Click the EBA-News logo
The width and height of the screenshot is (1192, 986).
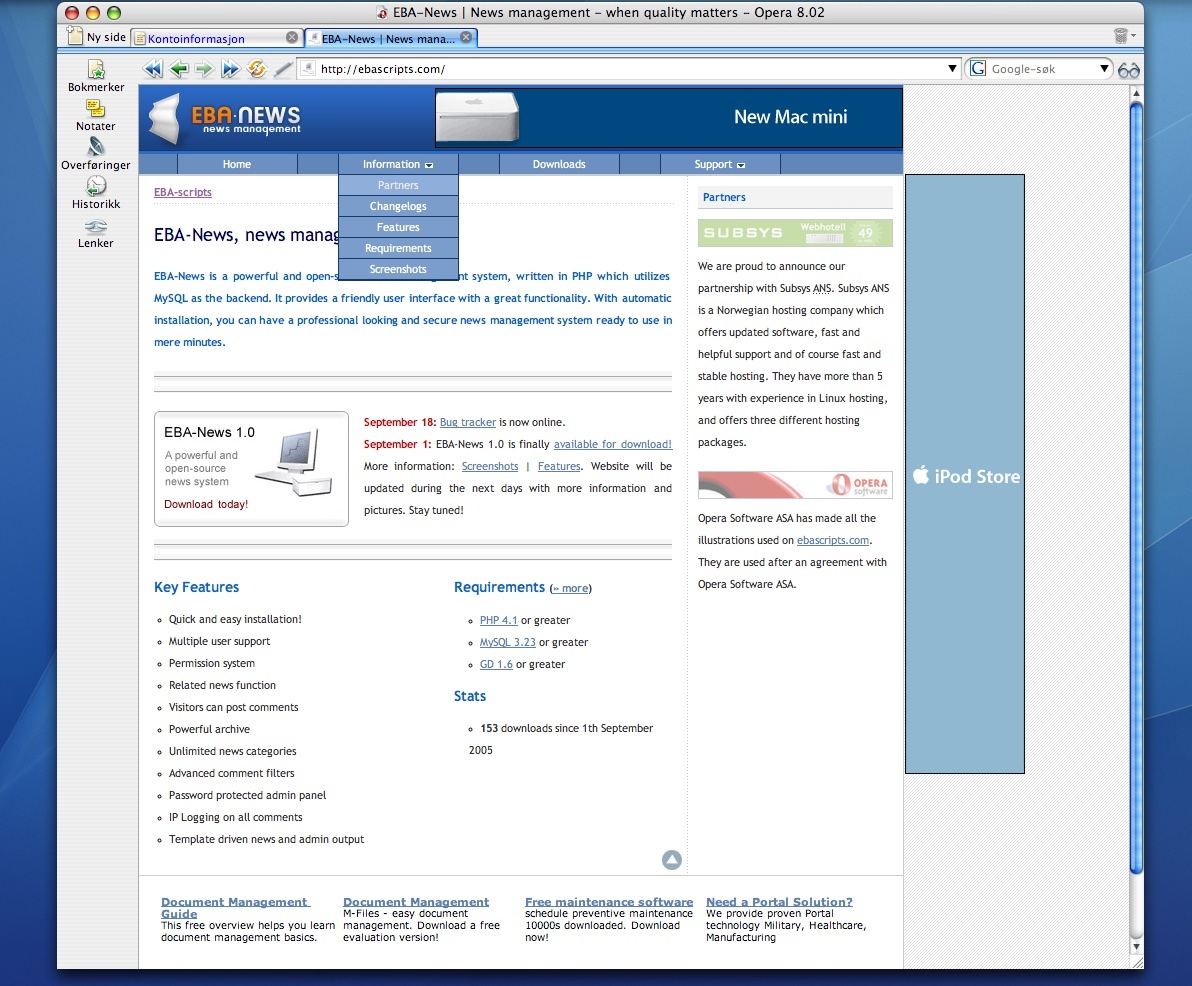click(225, 119)
